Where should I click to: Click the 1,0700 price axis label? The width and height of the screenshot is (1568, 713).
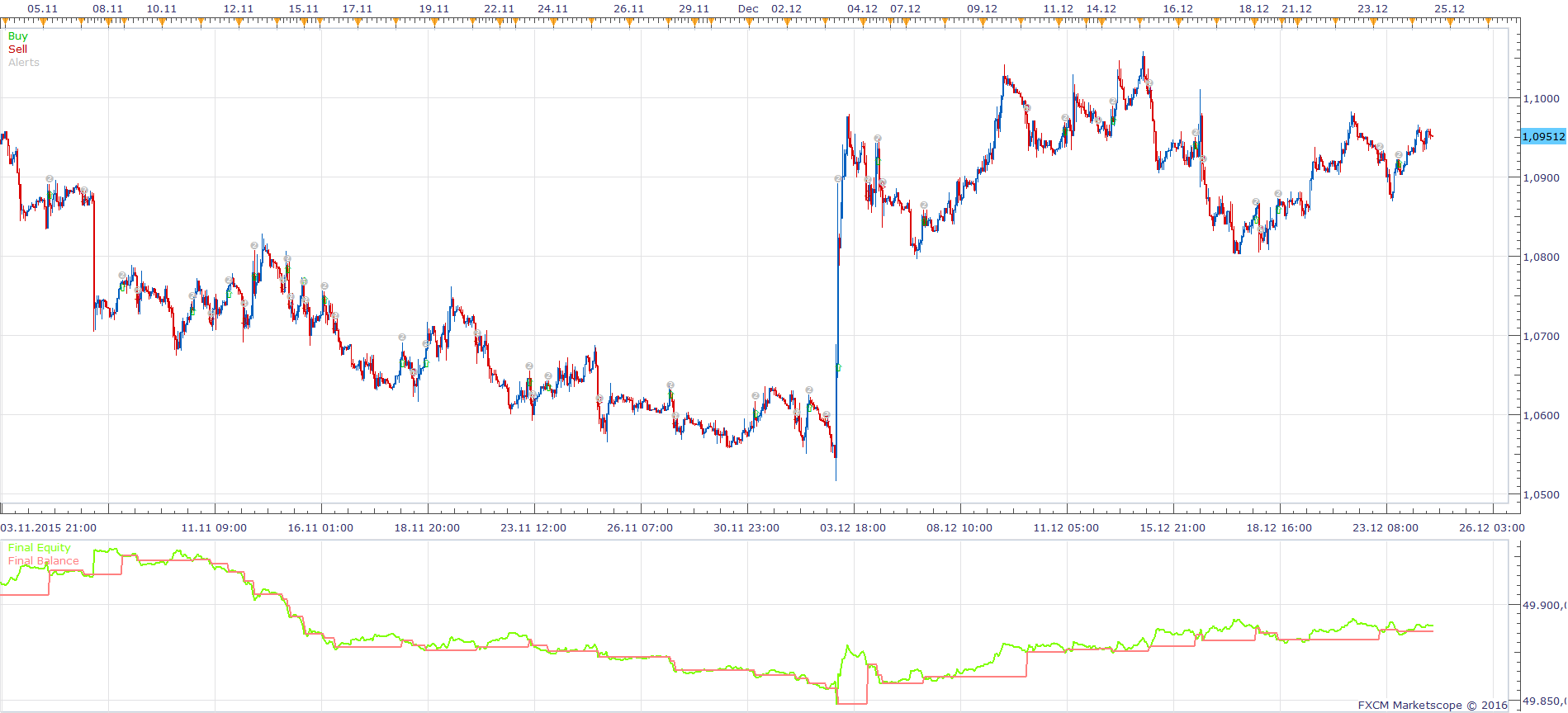[1542, 337]
